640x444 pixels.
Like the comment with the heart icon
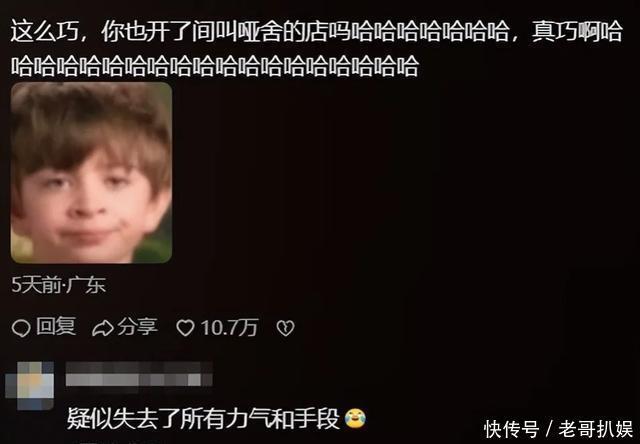[185, 328]
